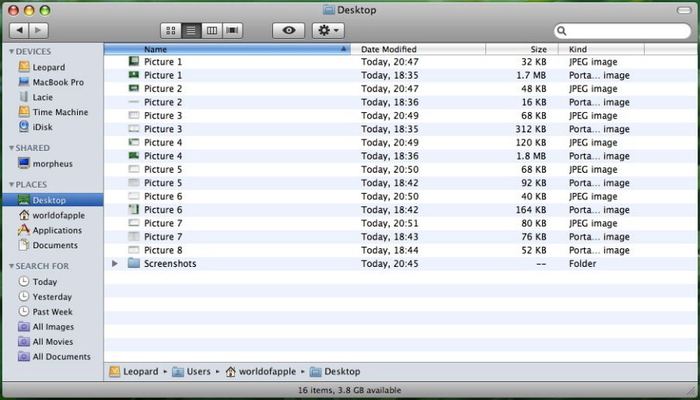Select Picture 5 modified 20:50
The image size is (700, 400).
pyautogui.click(x=400, y=170)
